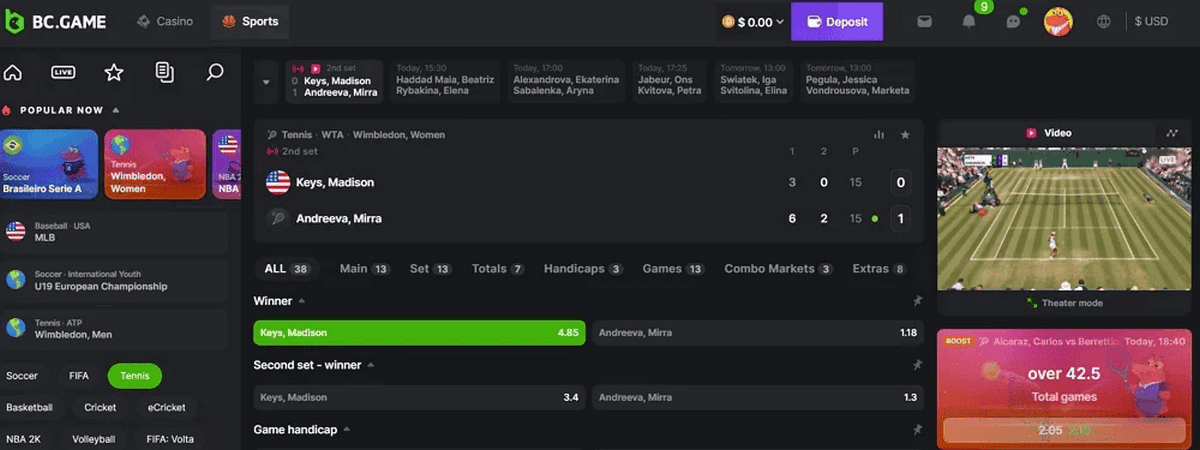Open the language globe icon
Screen dimensions: 1200x450
(1104, 22)
